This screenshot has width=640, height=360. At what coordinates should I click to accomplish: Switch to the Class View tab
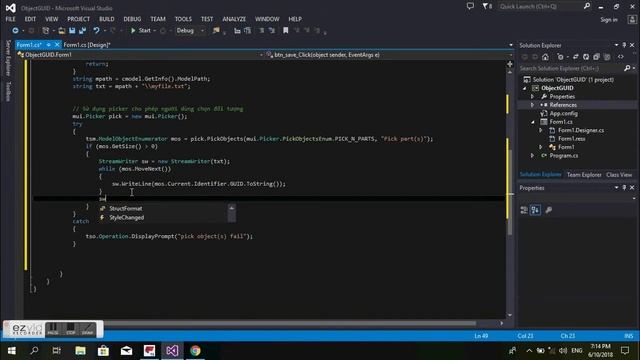(x=619, y=175)
